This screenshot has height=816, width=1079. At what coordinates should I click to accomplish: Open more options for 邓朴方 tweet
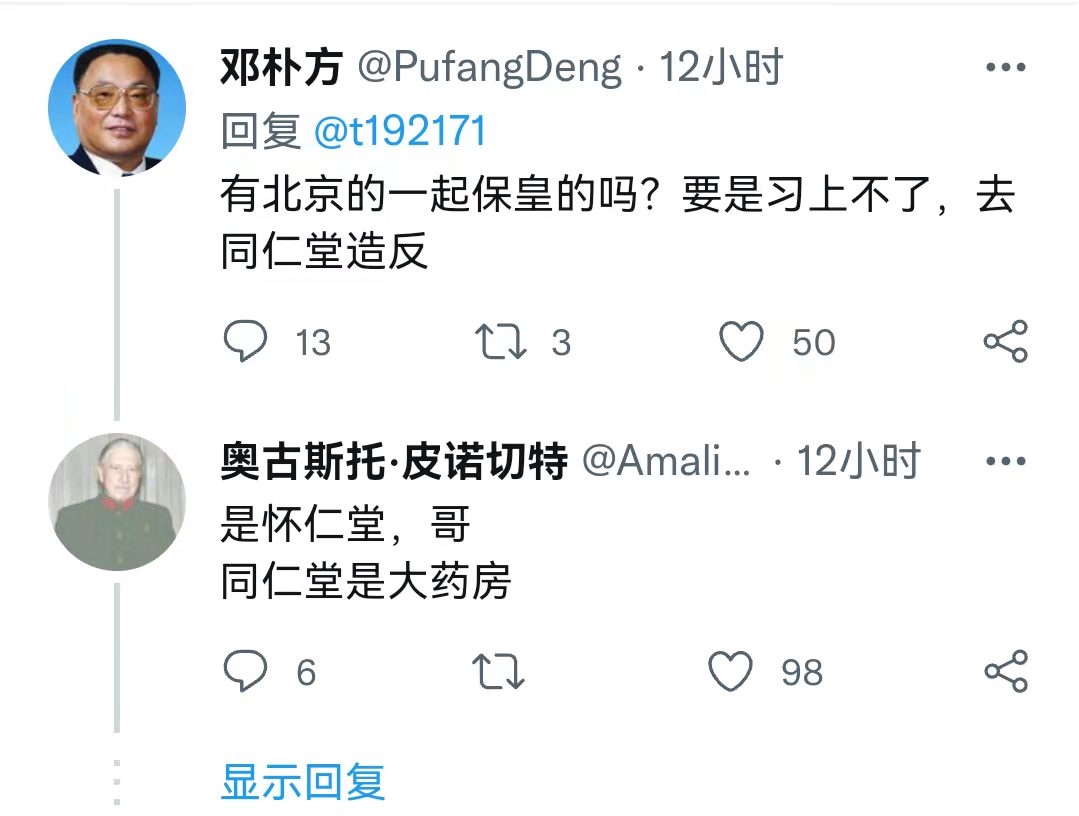coord(1005,68)
